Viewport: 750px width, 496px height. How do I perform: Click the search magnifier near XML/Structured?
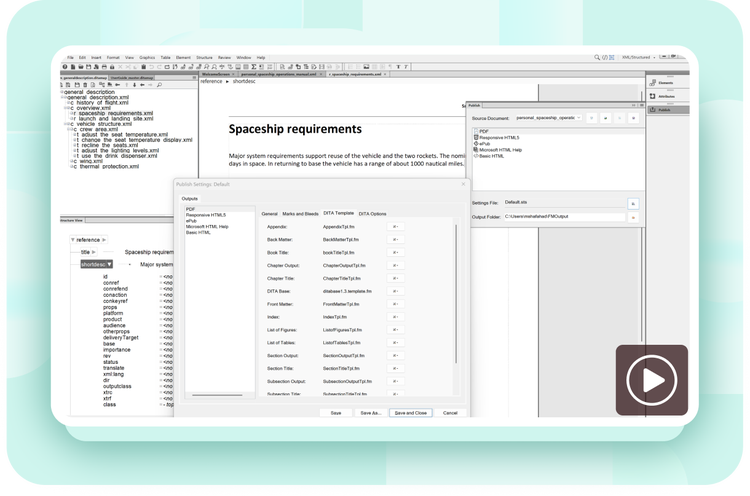point(597,57)
